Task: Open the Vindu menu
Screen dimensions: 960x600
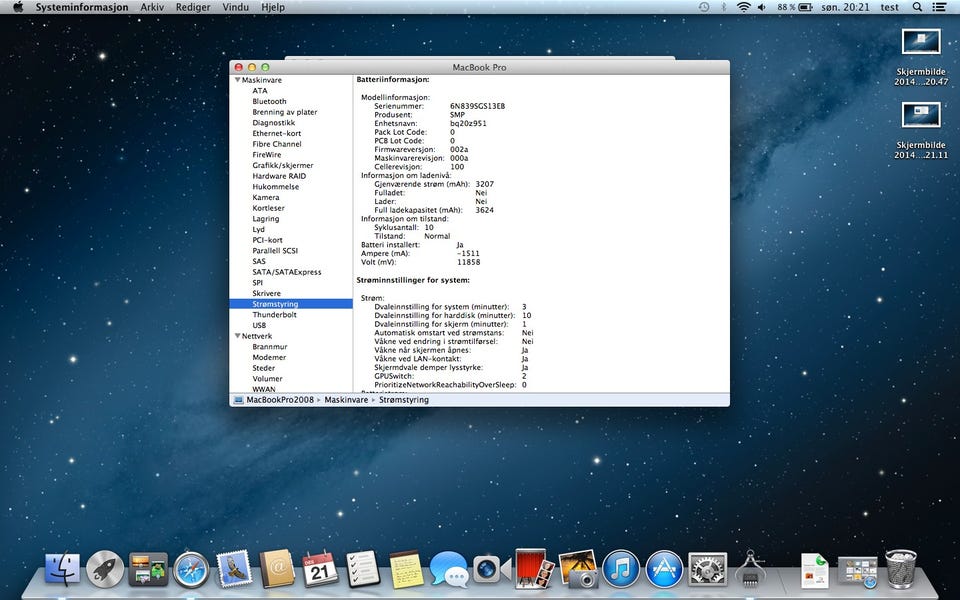Action: pyautogui.click(x=236, y=7)
